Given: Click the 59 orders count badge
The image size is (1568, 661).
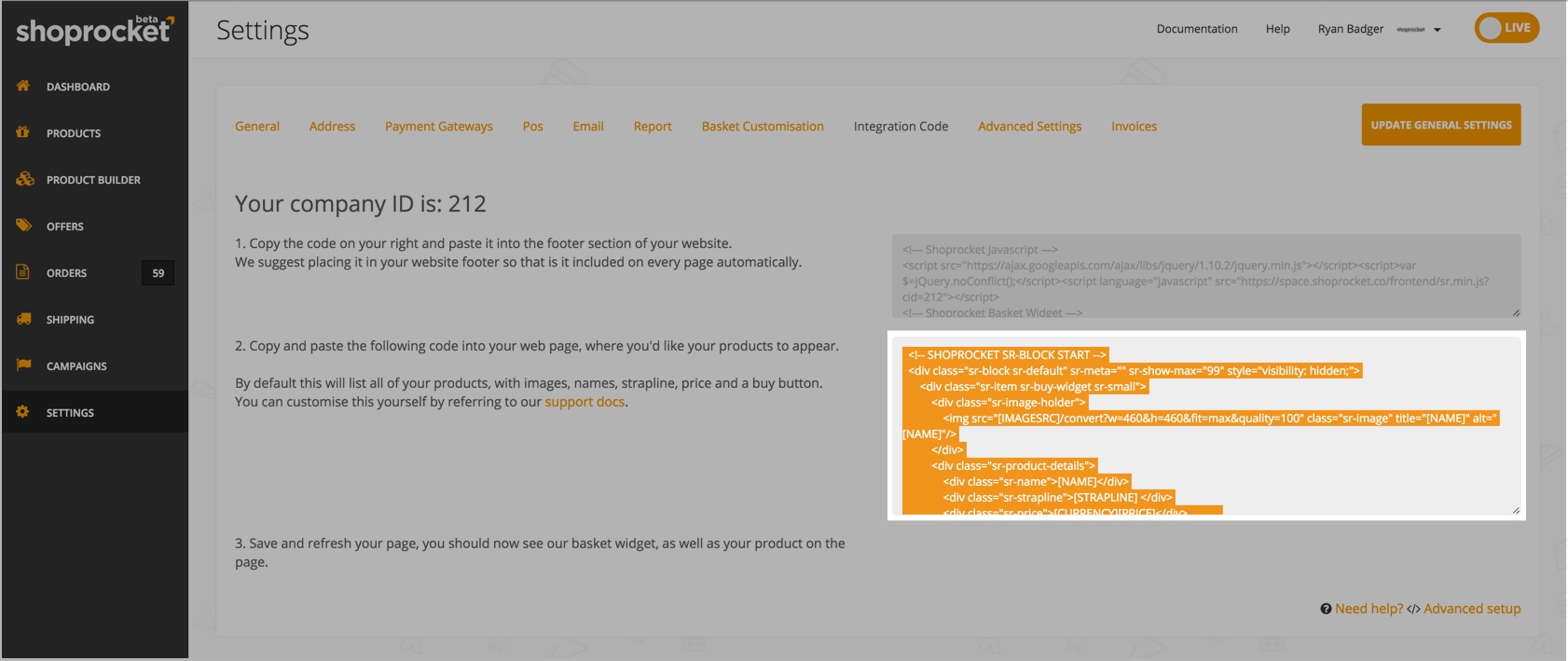Looking at the screenshot, I should point(158,273).
